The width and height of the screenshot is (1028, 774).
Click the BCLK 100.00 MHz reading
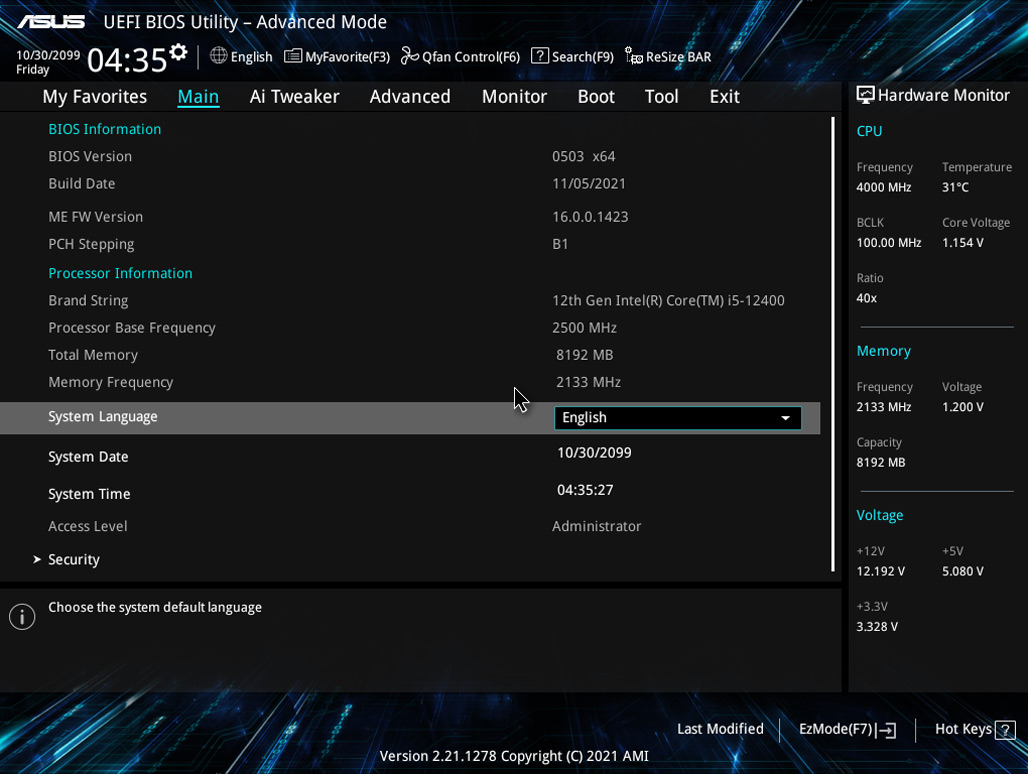tap(889, 243)
